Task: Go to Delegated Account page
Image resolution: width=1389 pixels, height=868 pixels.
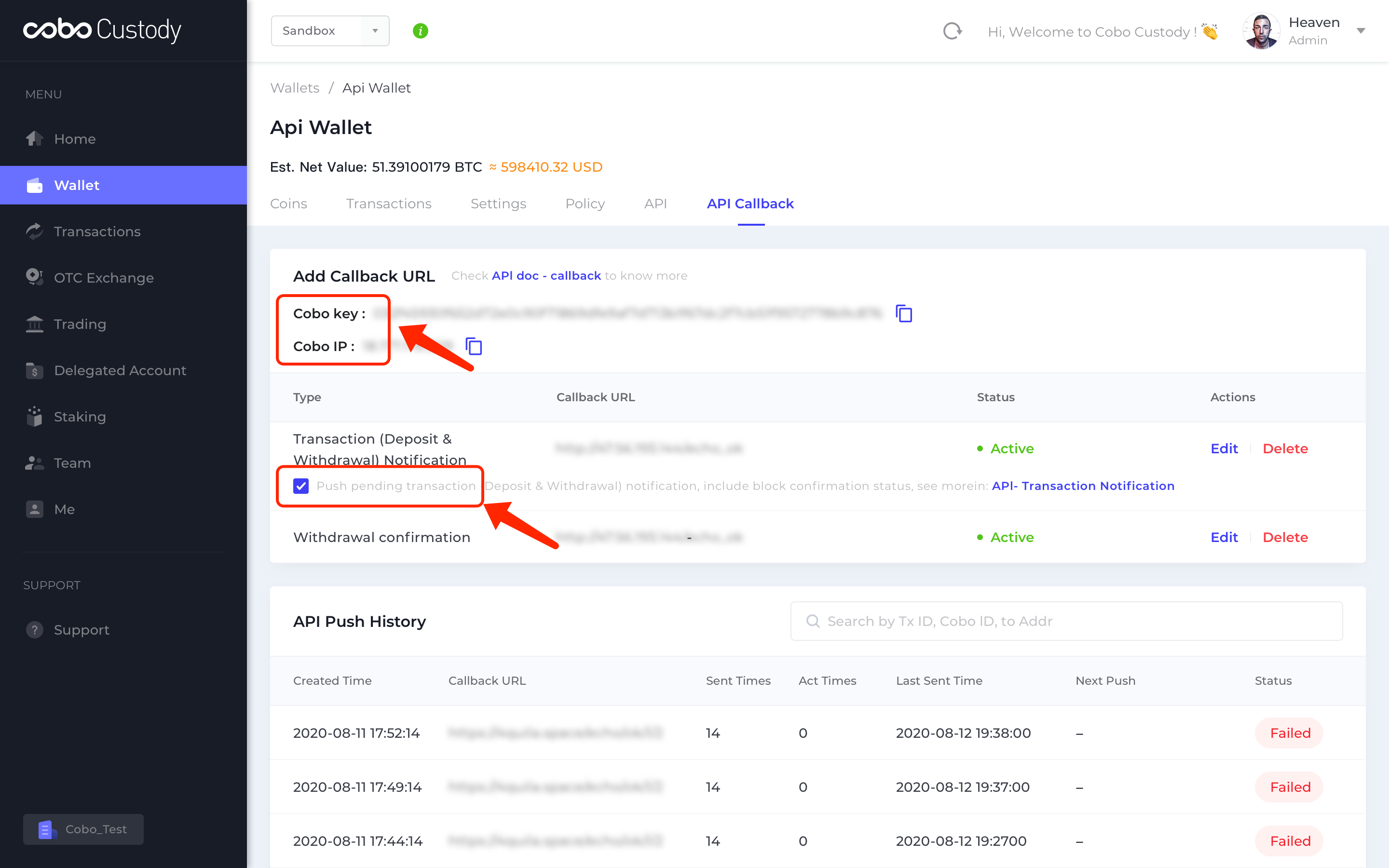Action: coord(120,370)
